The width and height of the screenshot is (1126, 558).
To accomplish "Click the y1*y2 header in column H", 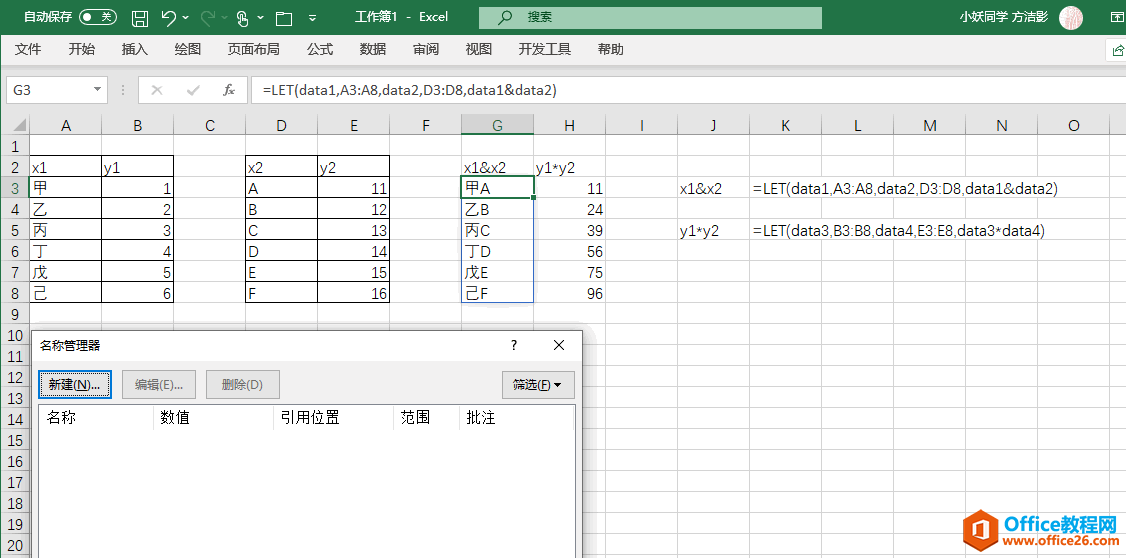I will pyautogui.click(x=569, y=168).
